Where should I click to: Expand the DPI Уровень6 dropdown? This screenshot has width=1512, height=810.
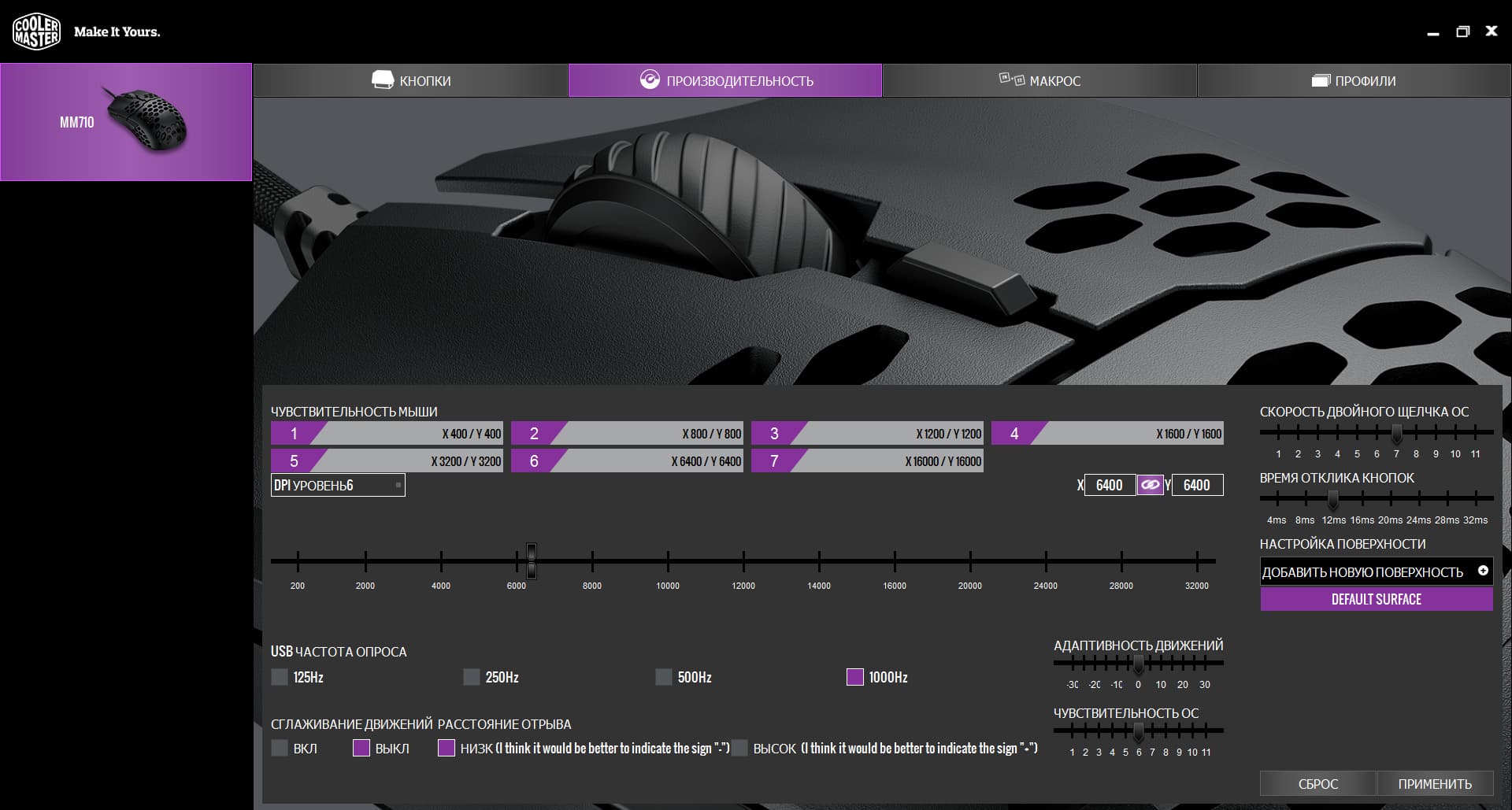coord(338,486)
